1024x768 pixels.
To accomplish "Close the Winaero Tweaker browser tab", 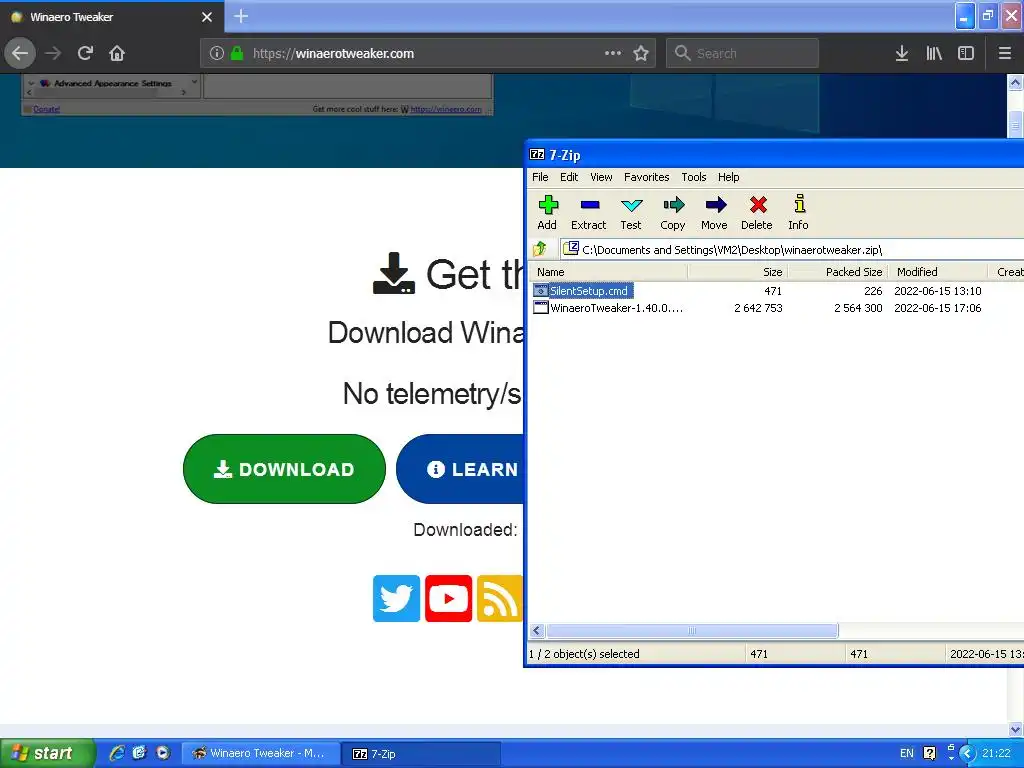I will point(207,17).
